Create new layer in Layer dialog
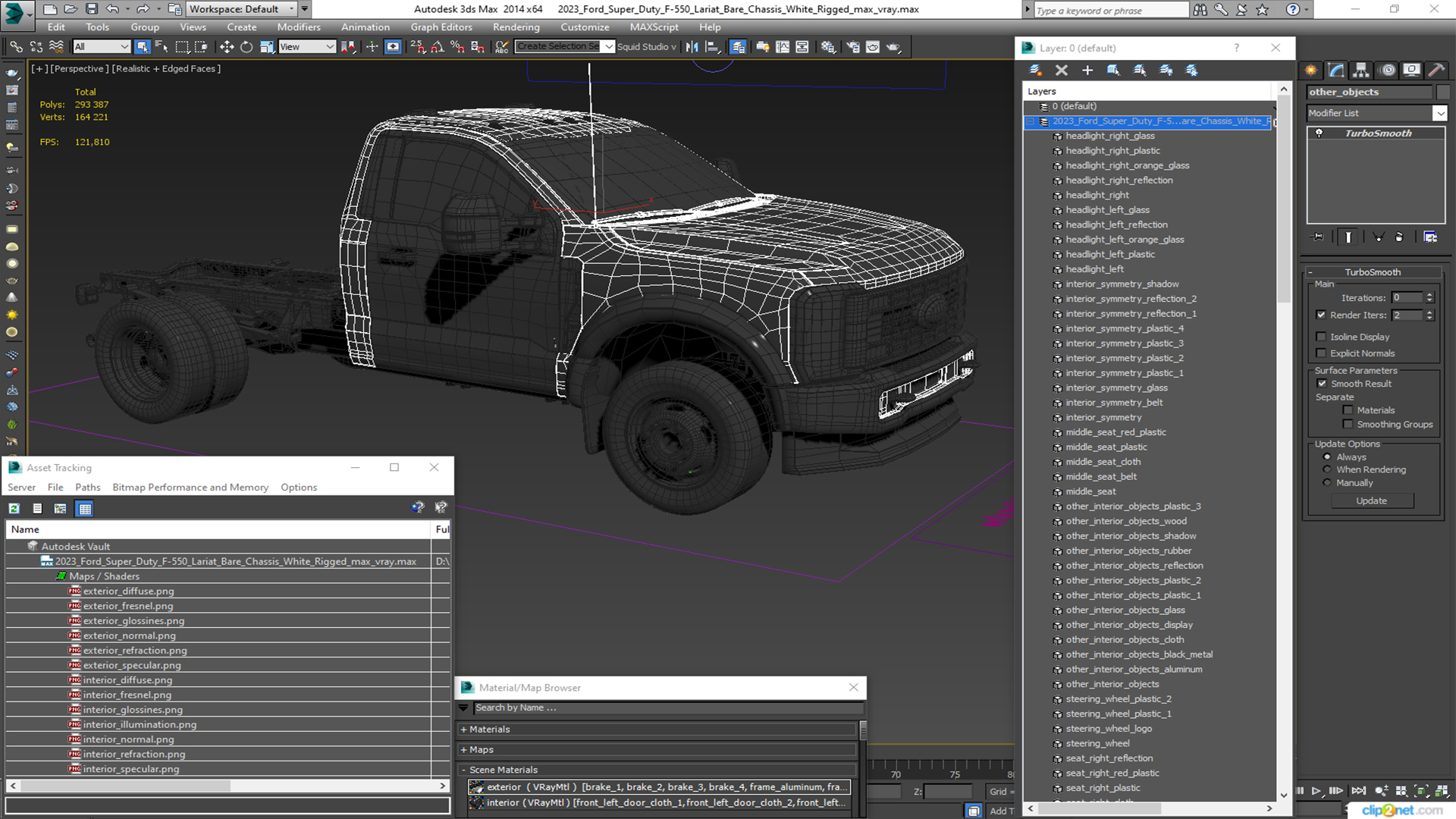Screen dimensions: 1456x819 [x=1035, y=70]
